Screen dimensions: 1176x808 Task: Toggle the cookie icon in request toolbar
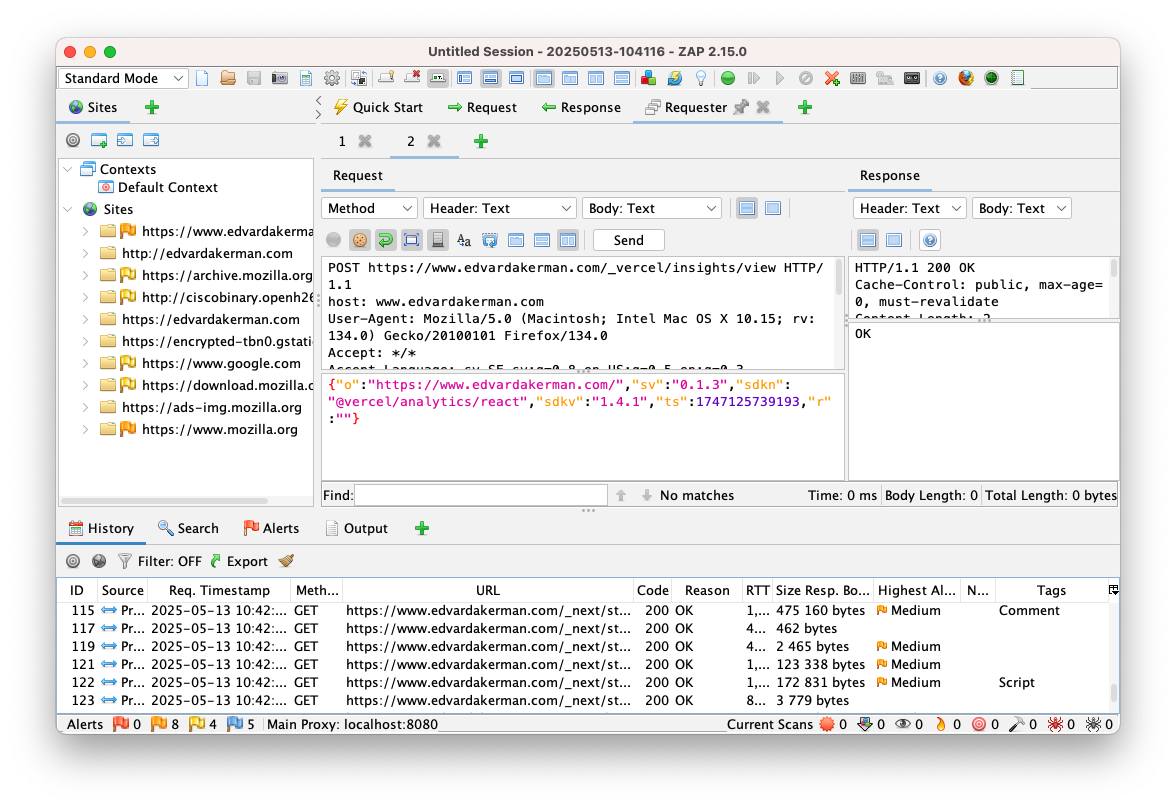[x=360, y=240]
